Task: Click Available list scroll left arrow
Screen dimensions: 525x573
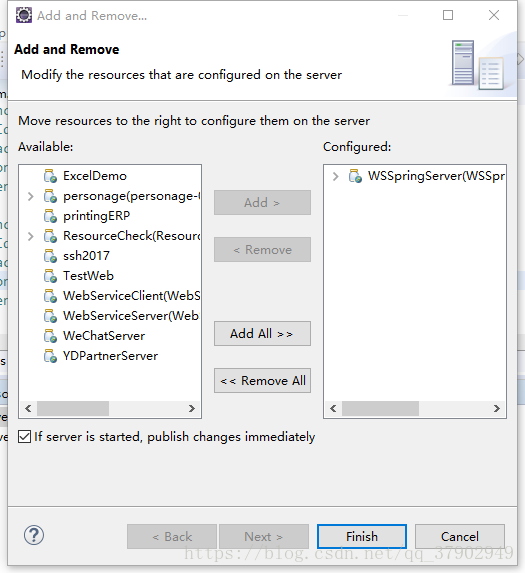Action: 28,409
